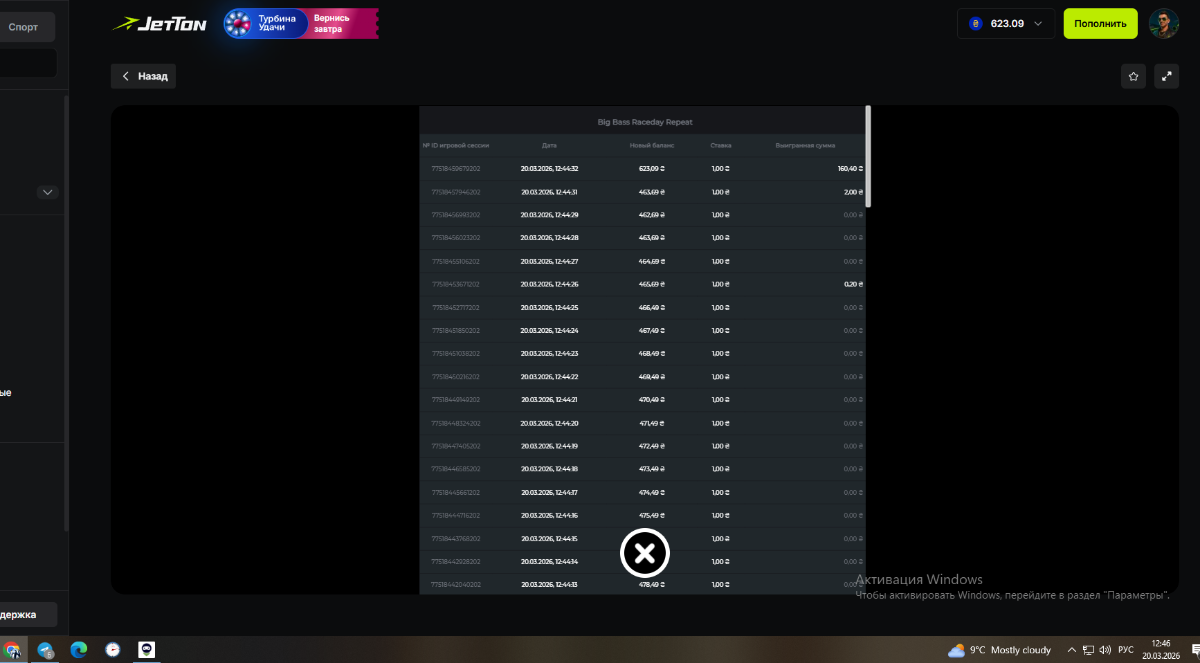
Task: Select the top row with 160,40 win
Action: pos(645,169)
